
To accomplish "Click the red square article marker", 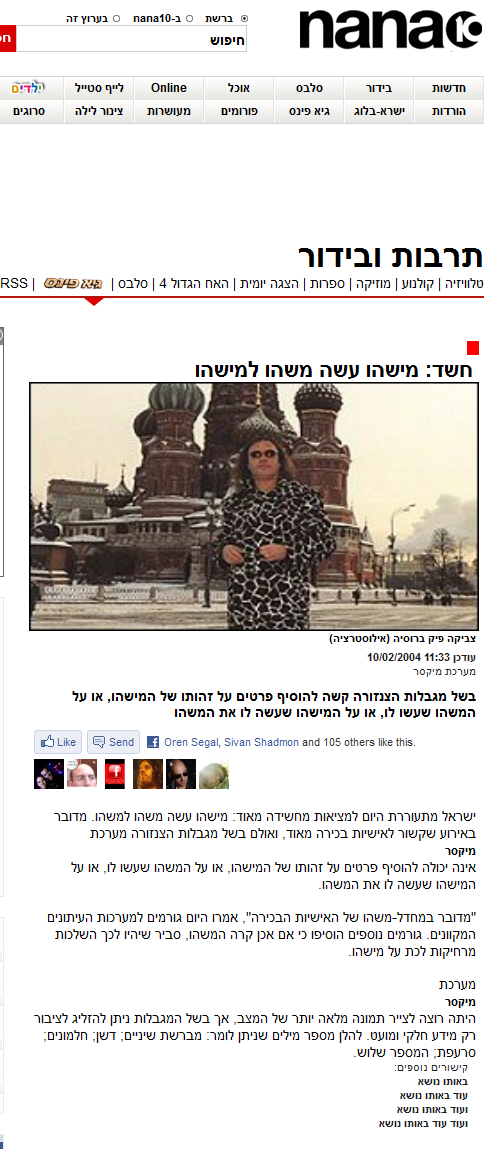I will tap(472, 348).
